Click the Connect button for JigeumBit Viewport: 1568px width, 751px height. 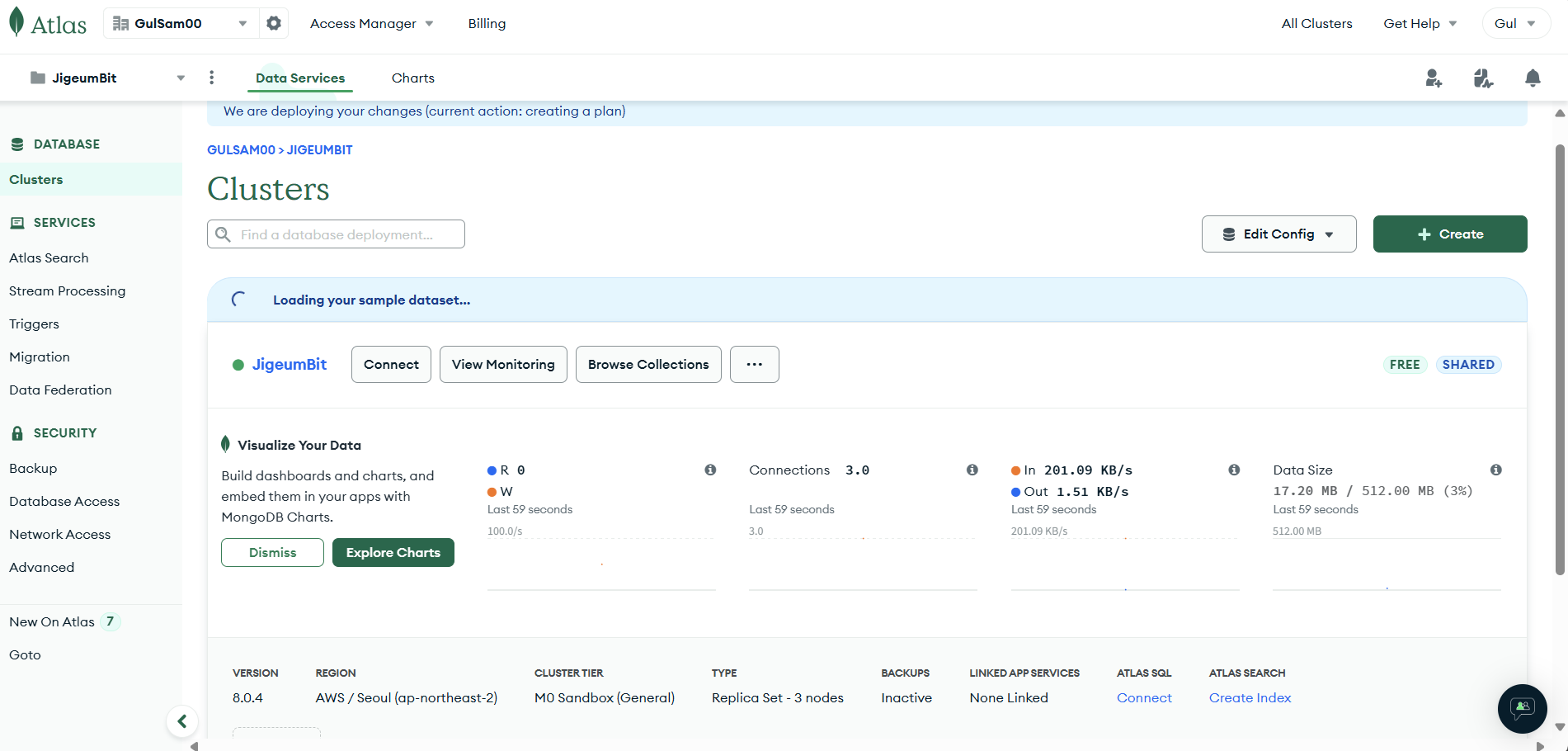click(391, 364)
